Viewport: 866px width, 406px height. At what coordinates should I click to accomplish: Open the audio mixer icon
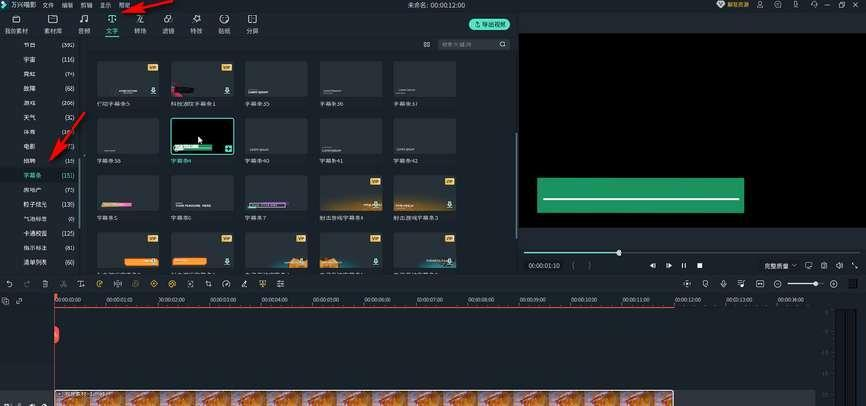[742, 284]
